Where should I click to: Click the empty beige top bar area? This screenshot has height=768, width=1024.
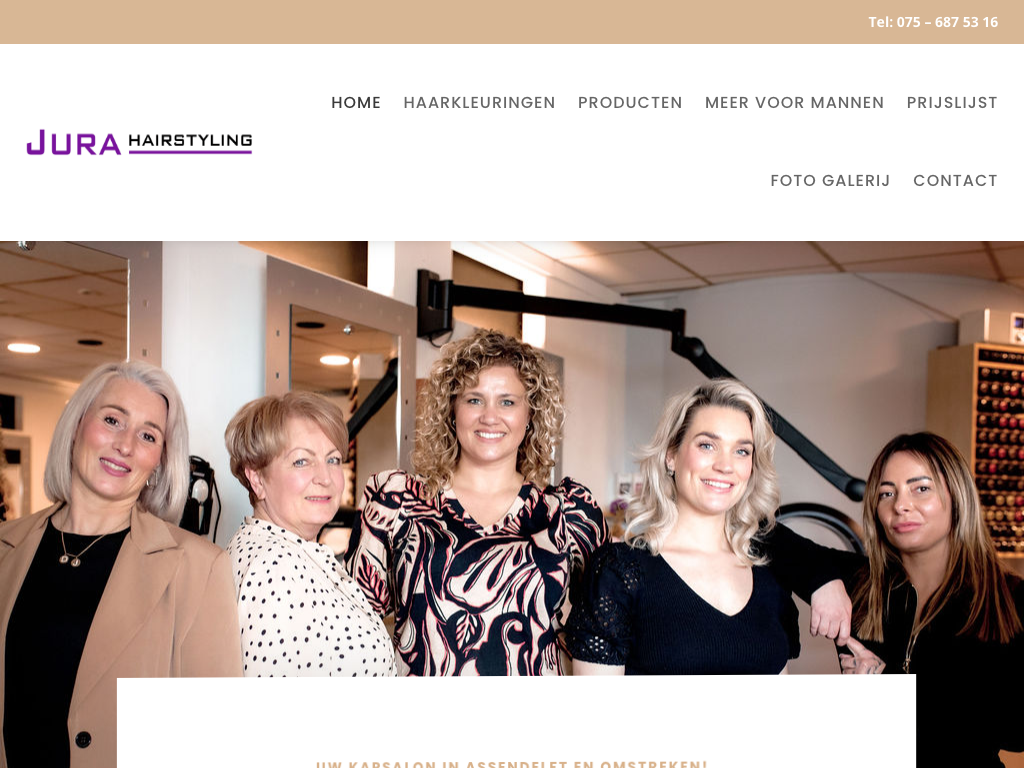click(x=431, y=22)
